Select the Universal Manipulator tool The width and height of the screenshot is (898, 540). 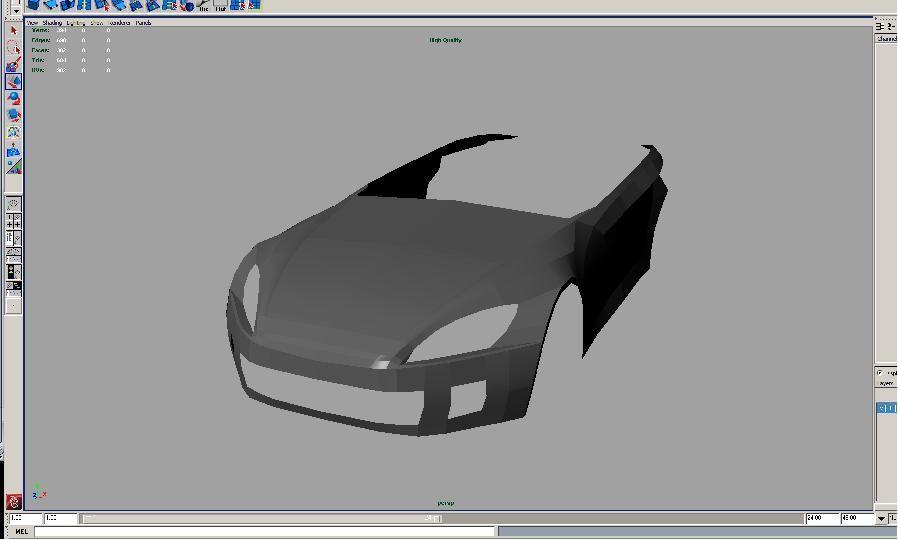13,133
